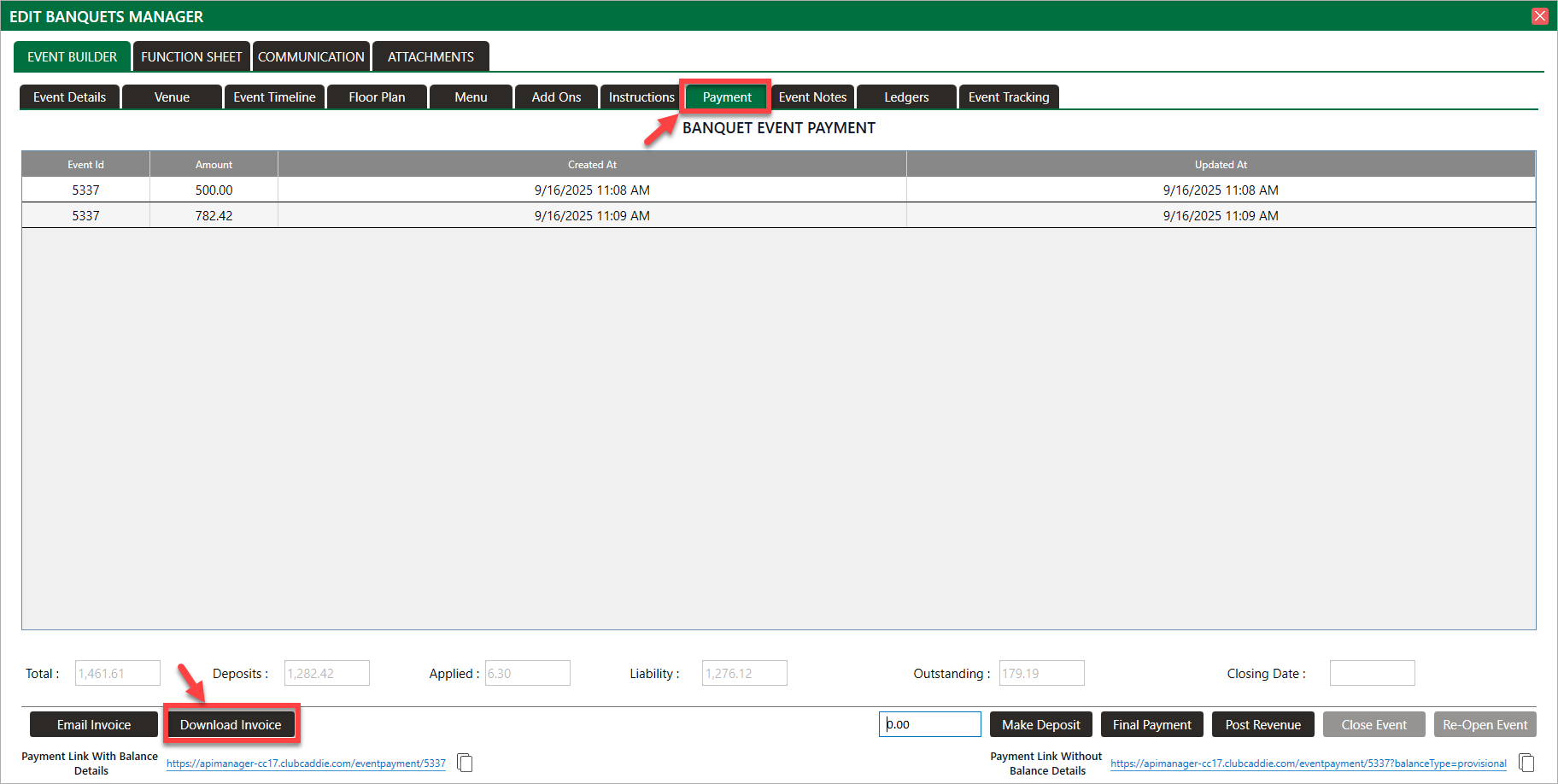
Task: Open the Communication tab
Action: tap(311, 57)
